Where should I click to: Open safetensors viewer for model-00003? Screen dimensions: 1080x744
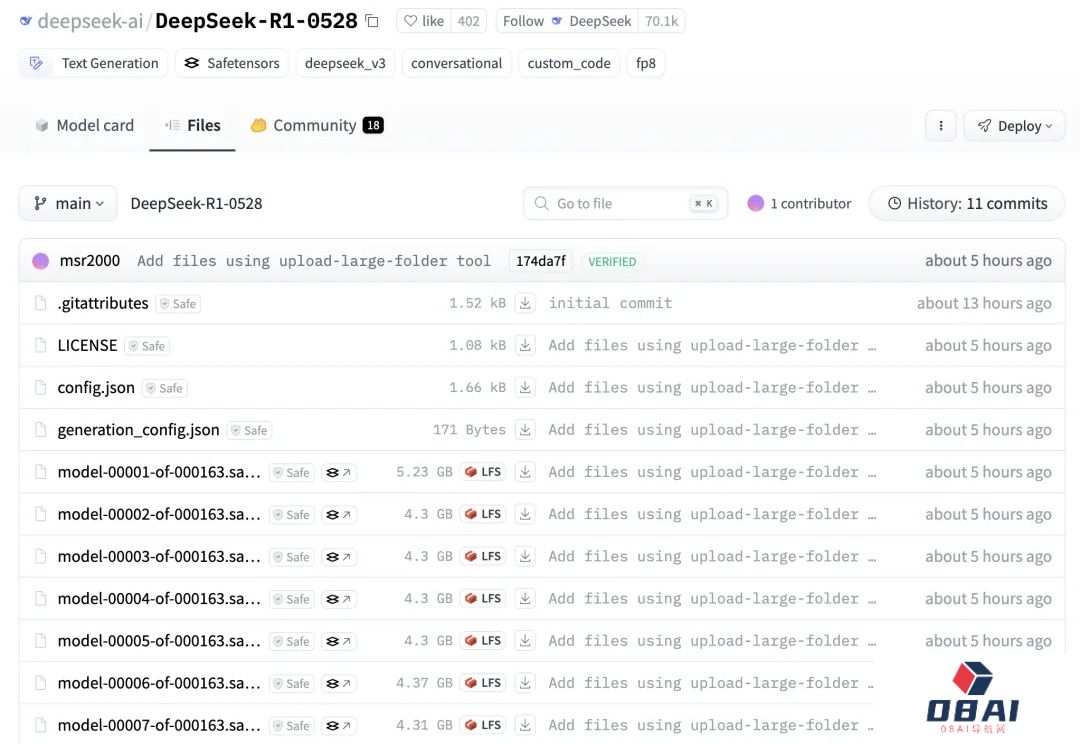(x=339, y=557)
